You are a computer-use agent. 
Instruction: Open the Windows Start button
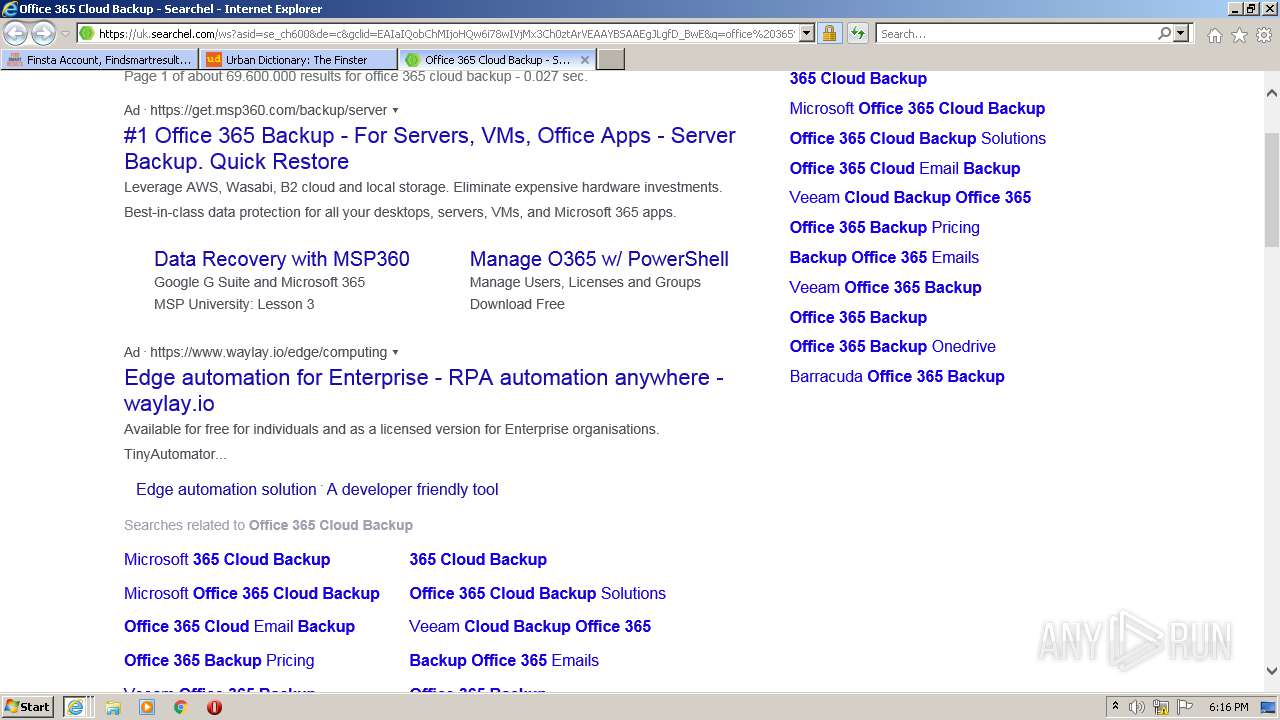click(x=28, y=706)
